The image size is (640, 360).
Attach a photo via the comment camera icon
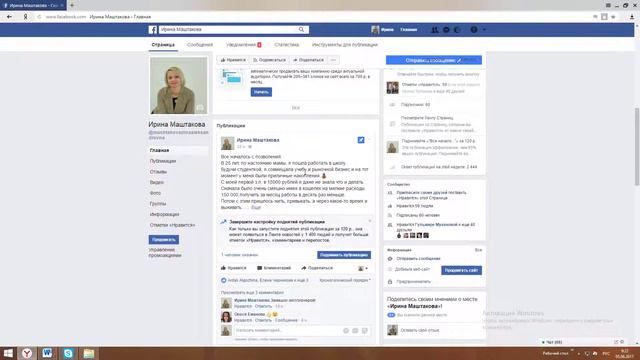[355, 330]
